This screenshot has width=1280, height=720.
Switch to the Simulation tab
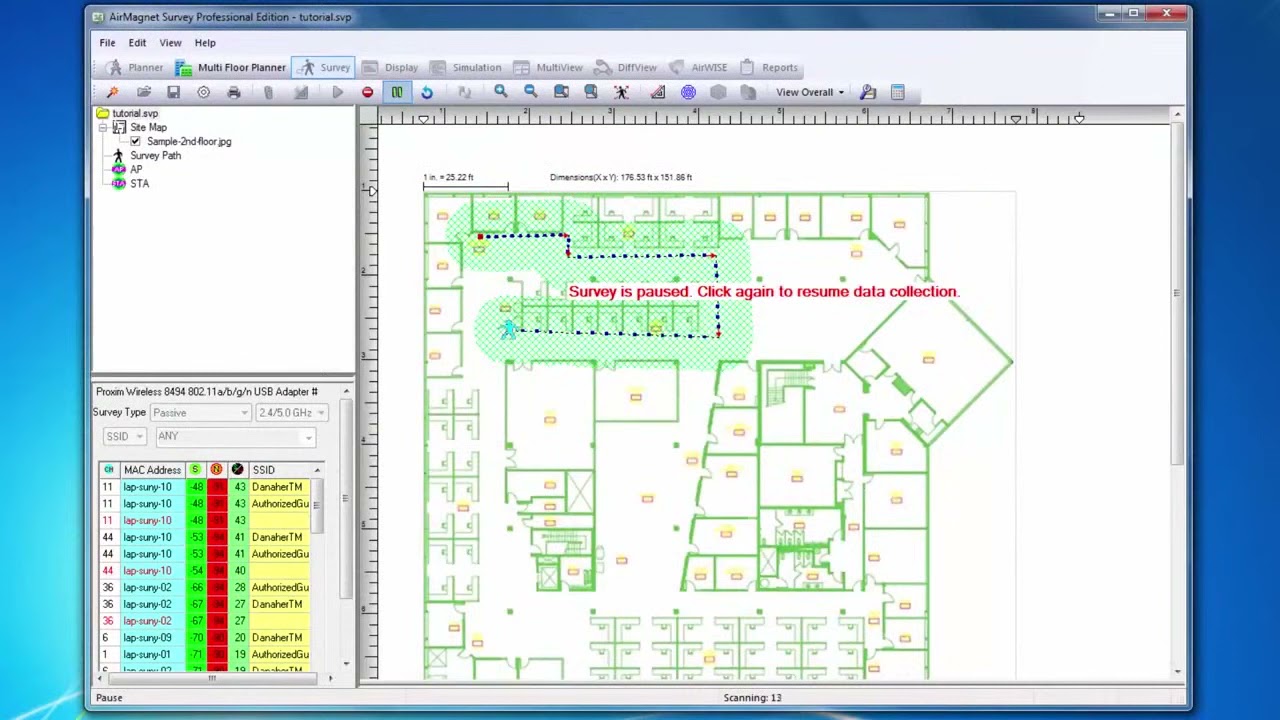click(466, 67)
